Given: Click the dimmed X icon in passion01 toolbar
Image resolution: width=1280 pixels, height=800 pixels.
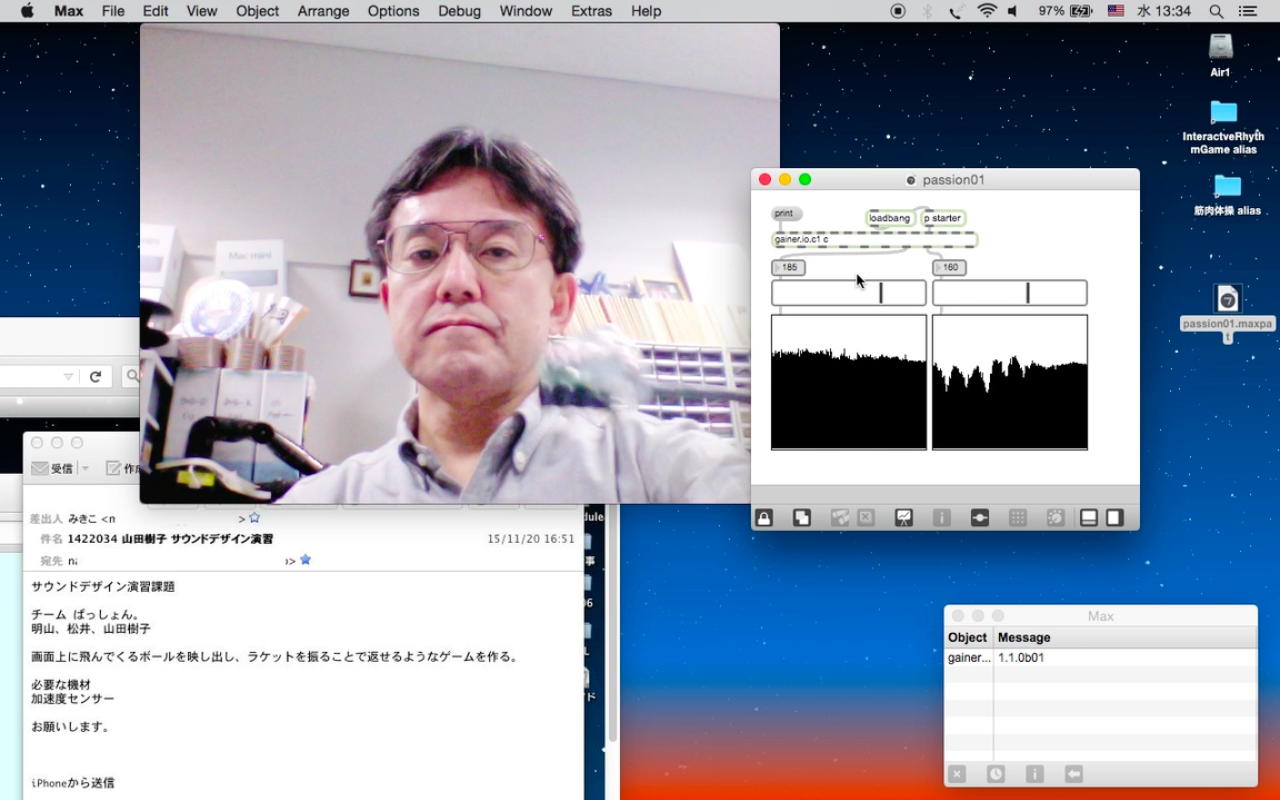Looking at the screenshot, I should pos(866,518).
